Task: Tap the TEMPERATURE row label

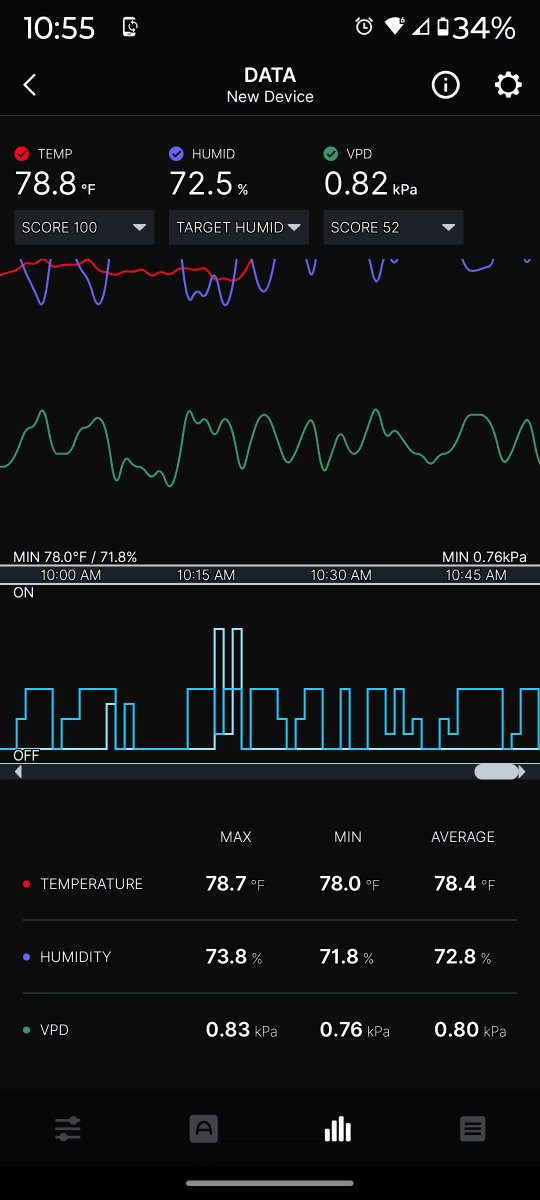Action: [x=91, y=884]
